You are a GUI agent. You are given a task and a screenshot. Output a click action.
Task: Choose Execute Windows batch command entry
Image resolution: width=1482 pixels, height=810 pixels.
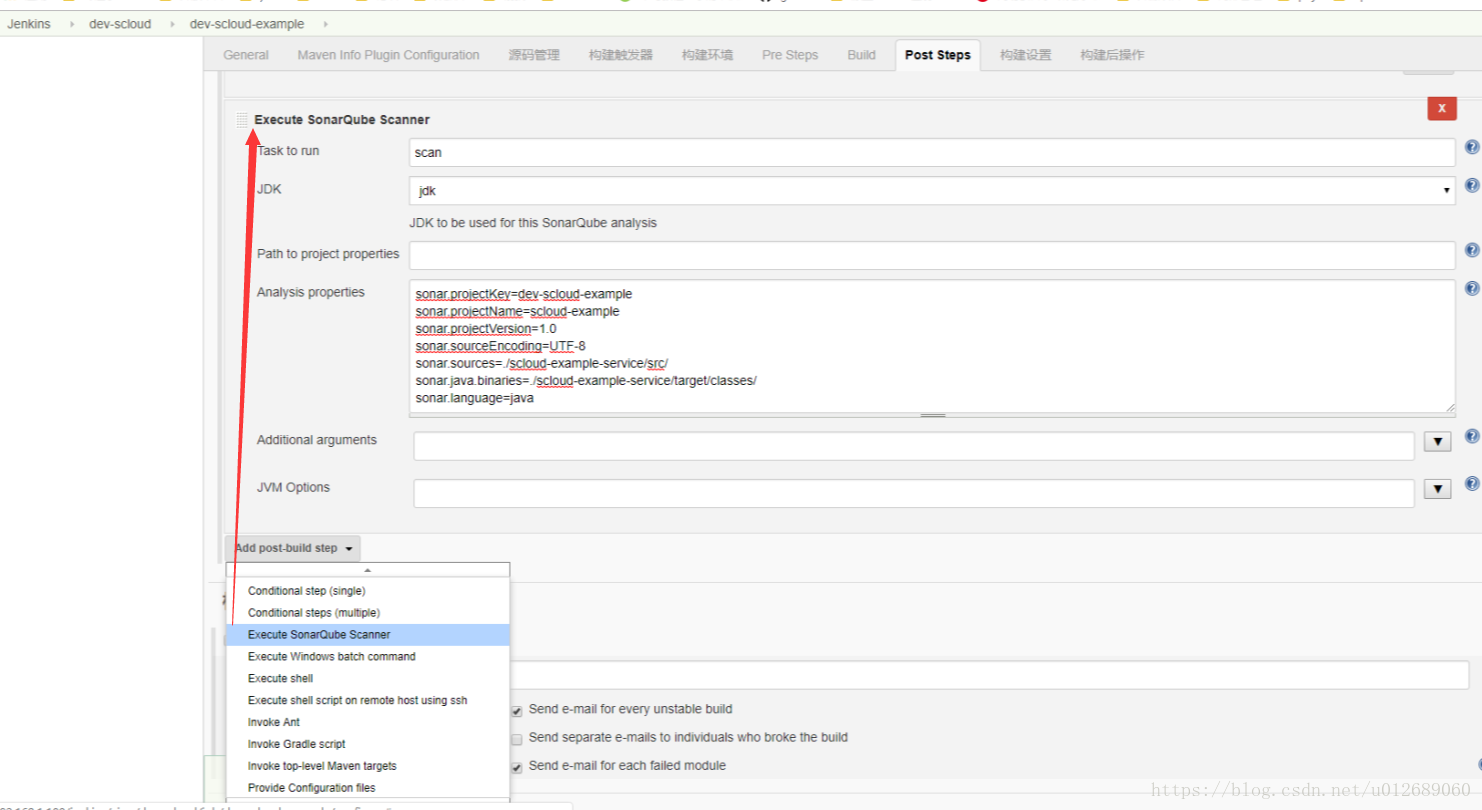368,657
